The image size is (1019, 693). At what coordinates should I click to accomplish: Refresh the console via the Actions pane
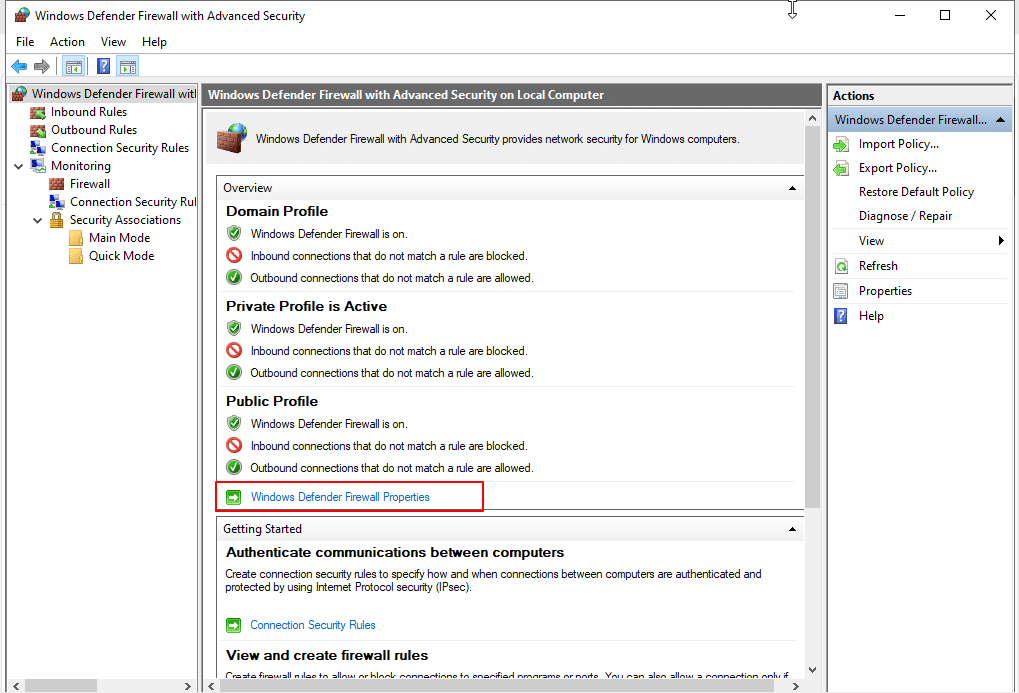pyautogui.click(x=876, y=265)
